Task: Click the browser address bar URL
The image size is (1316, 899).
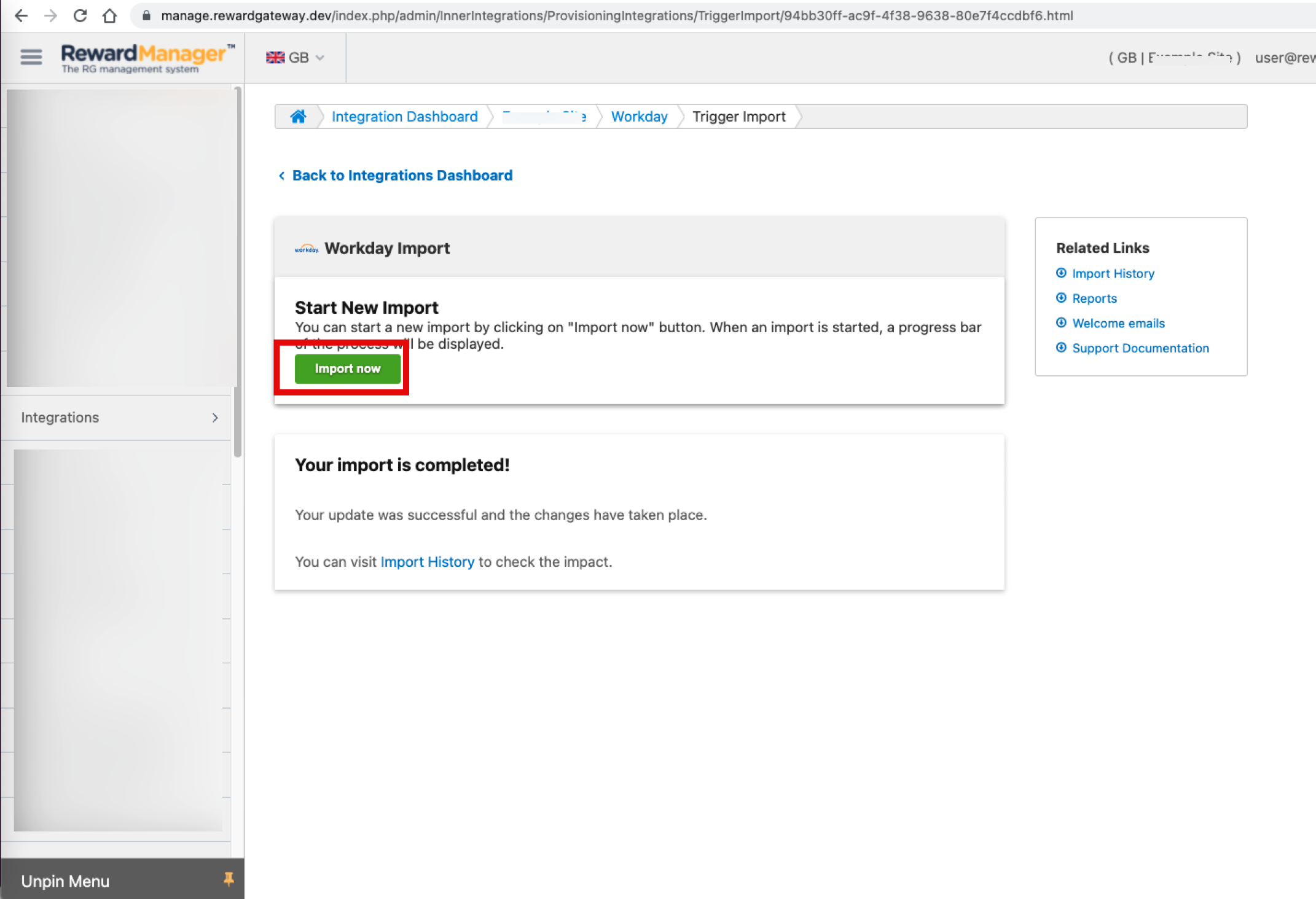Action: tap(617, 15)
